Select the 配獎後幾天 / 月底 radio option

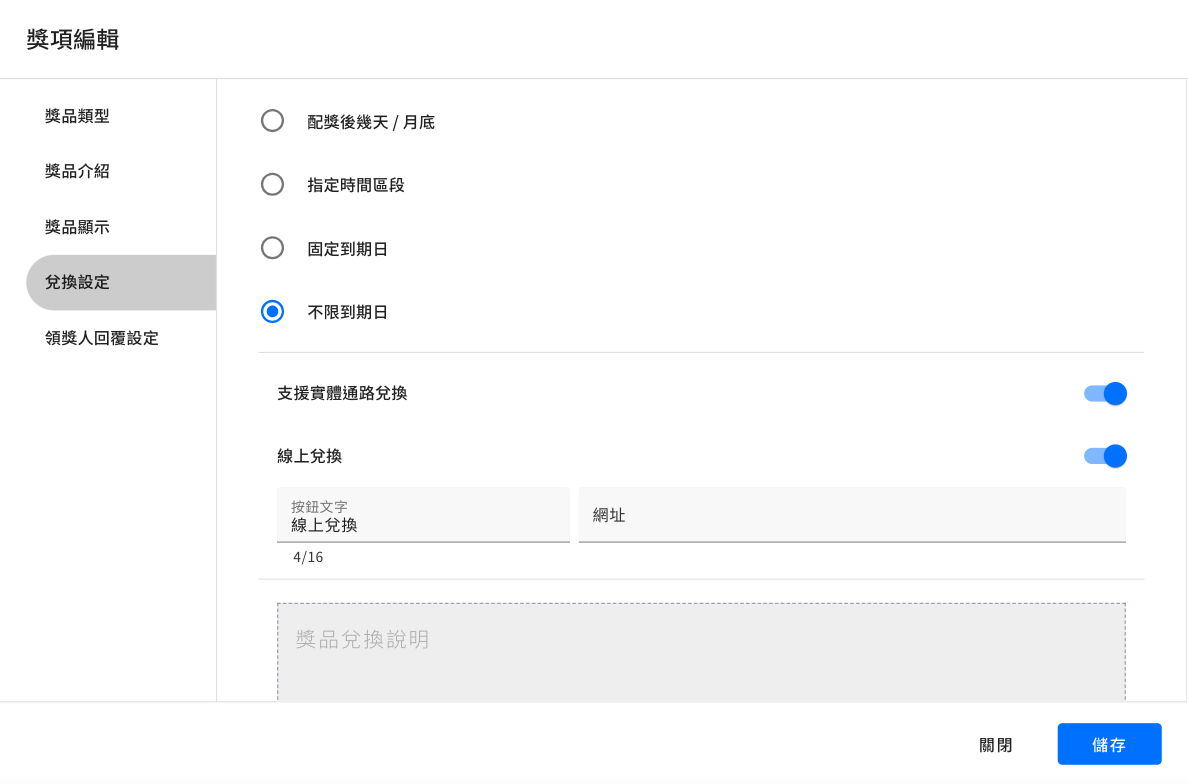[272, 121]
